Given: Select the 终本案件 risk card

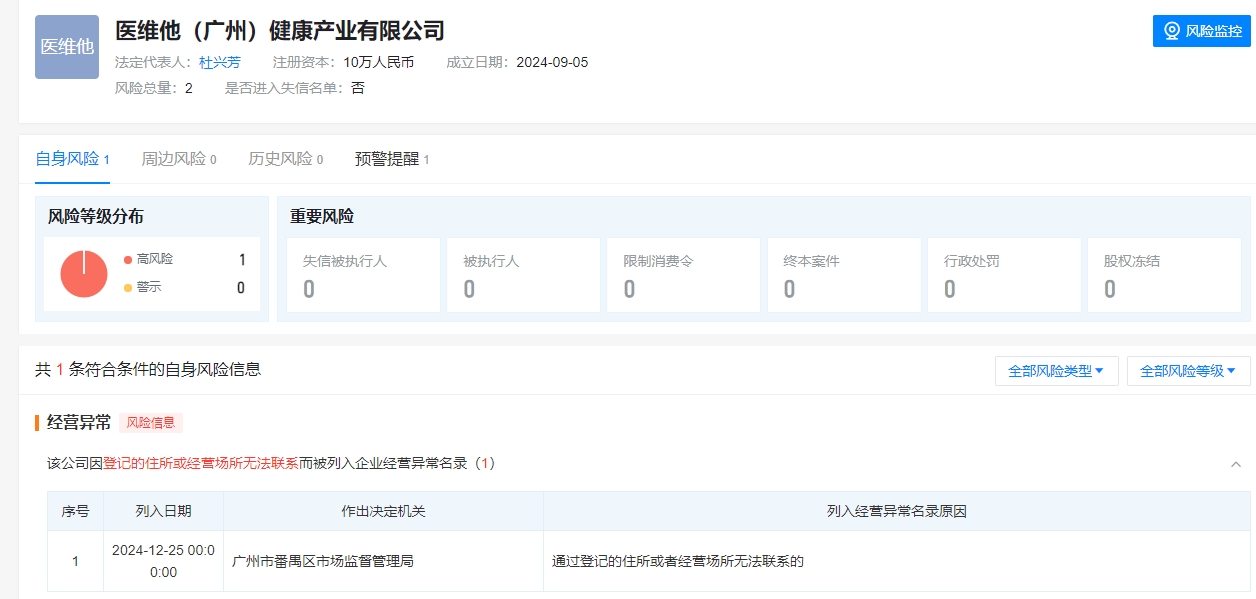Looking at the screenshot, I should click(843, 275).
